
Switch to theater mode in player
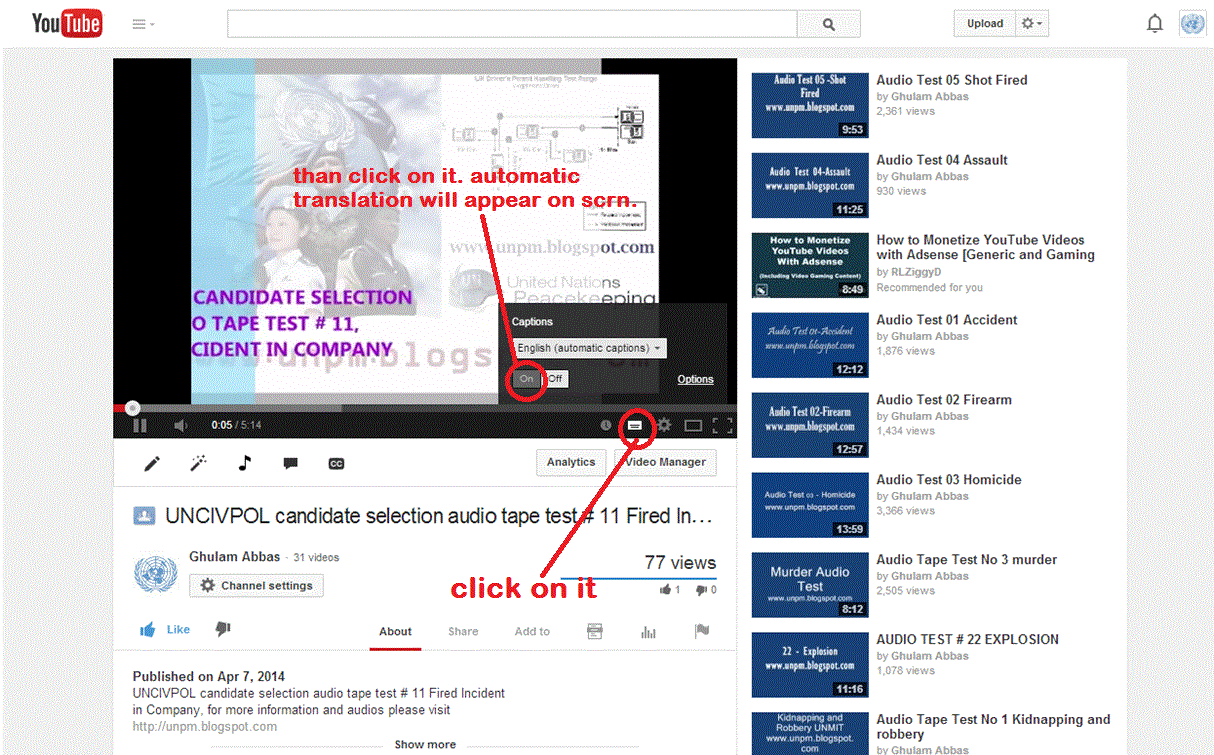693,425
